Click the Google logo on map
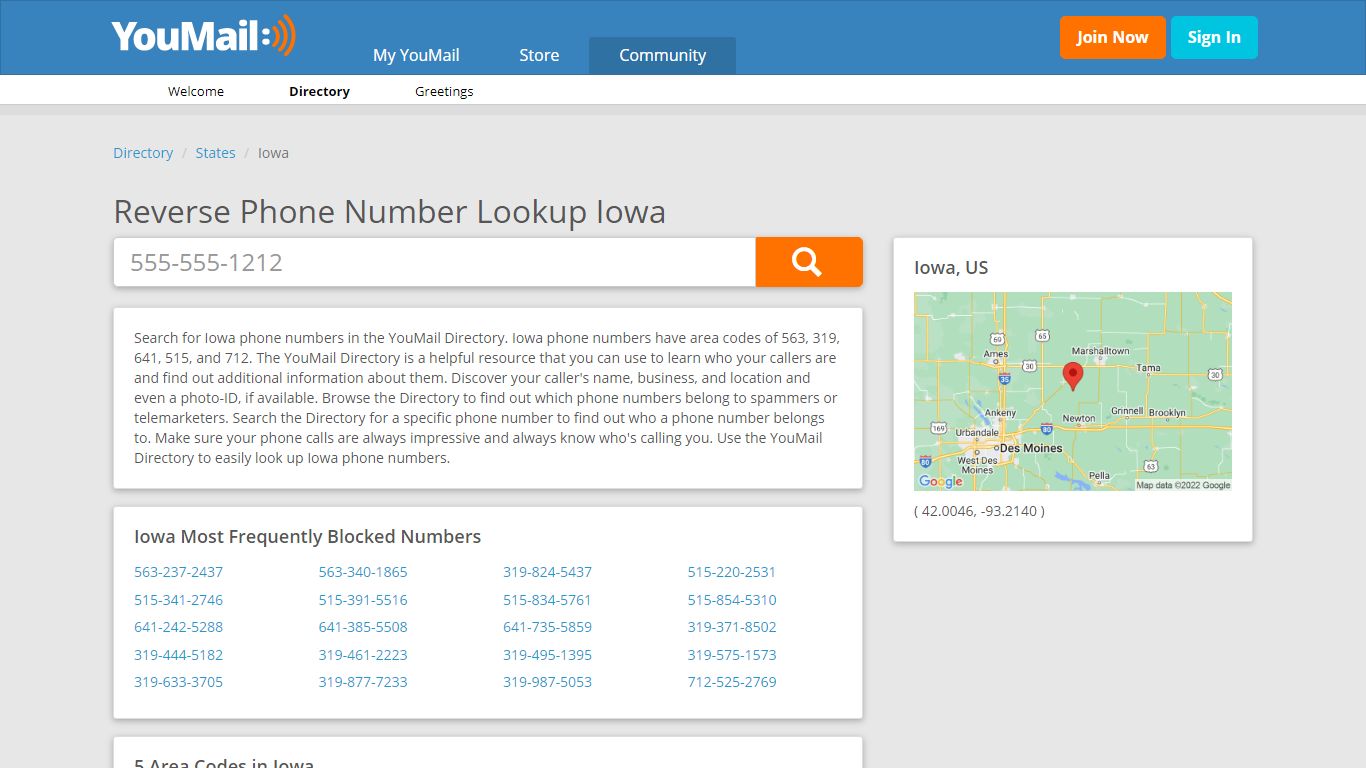This screenshot has height=768, width=1366. tap(940, 481)
